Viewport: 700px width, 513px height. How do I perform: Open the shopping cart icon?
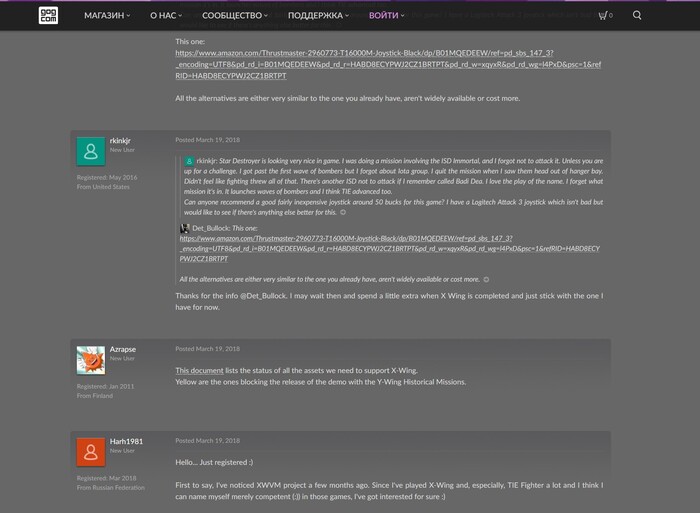pos(604,16)
